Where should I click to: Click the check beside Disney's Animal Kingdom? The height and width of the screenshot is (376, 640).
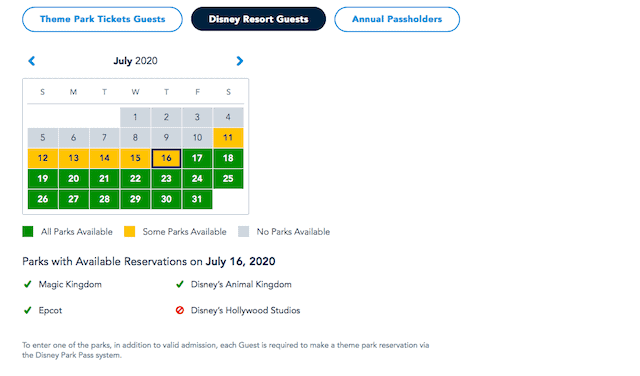[180, 284]
